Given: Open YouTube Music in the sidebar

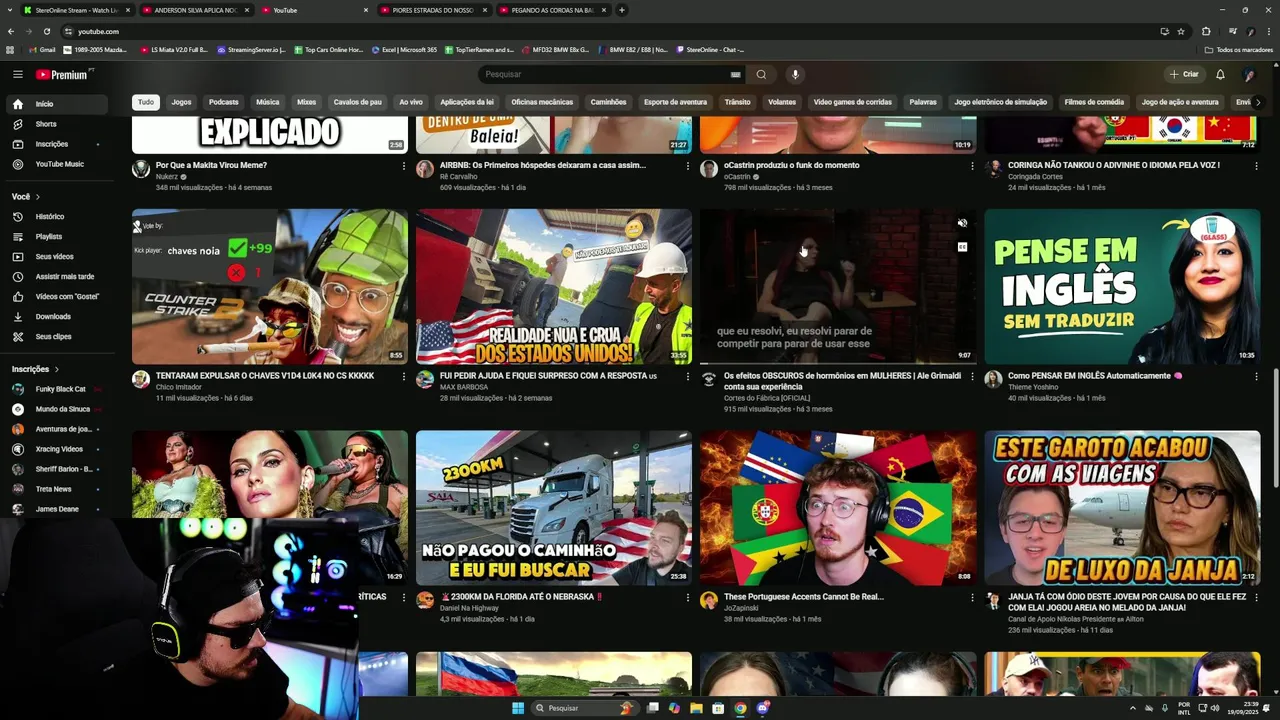Looking at the screenshot, I should tap(56, 164).
